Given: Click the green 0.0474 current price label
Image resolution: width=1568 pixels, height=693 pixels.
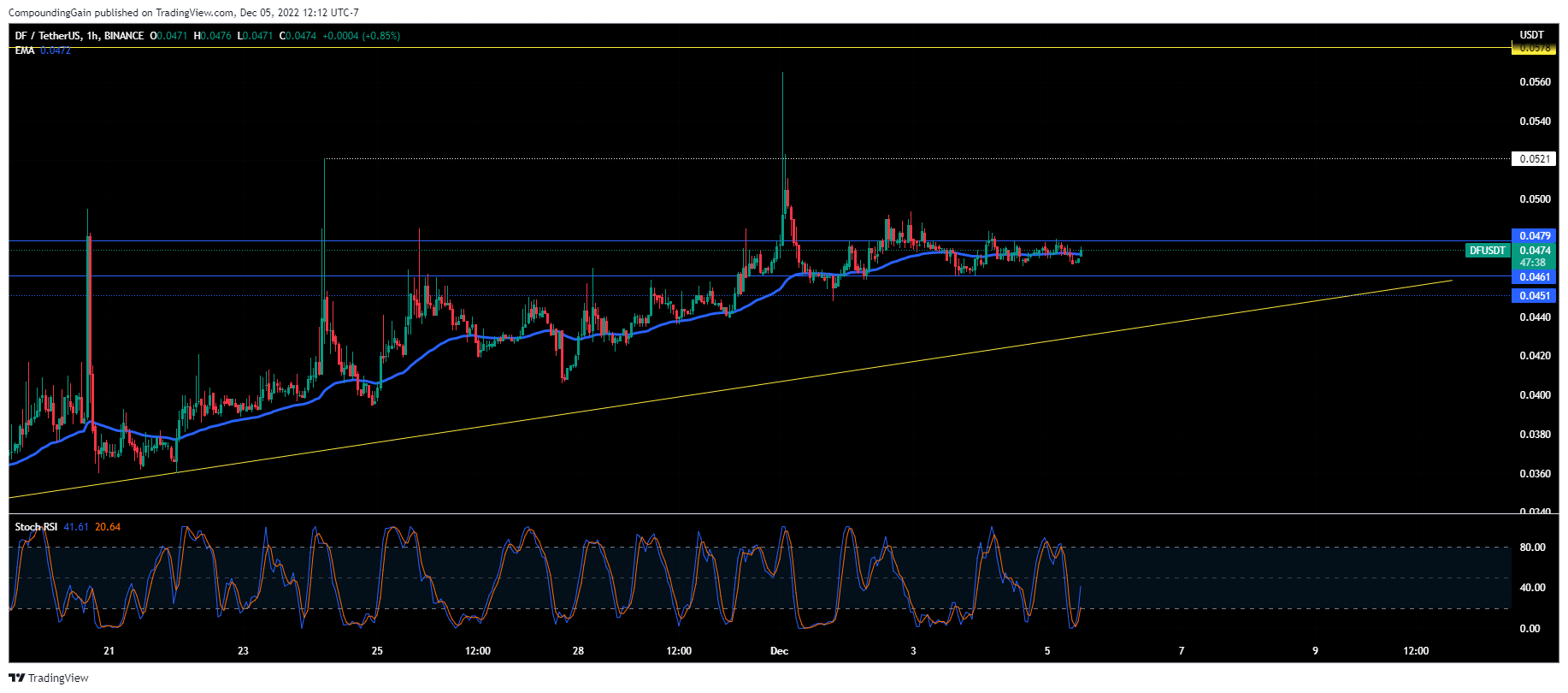Looking at the screenshot, I should point(1535,251).
